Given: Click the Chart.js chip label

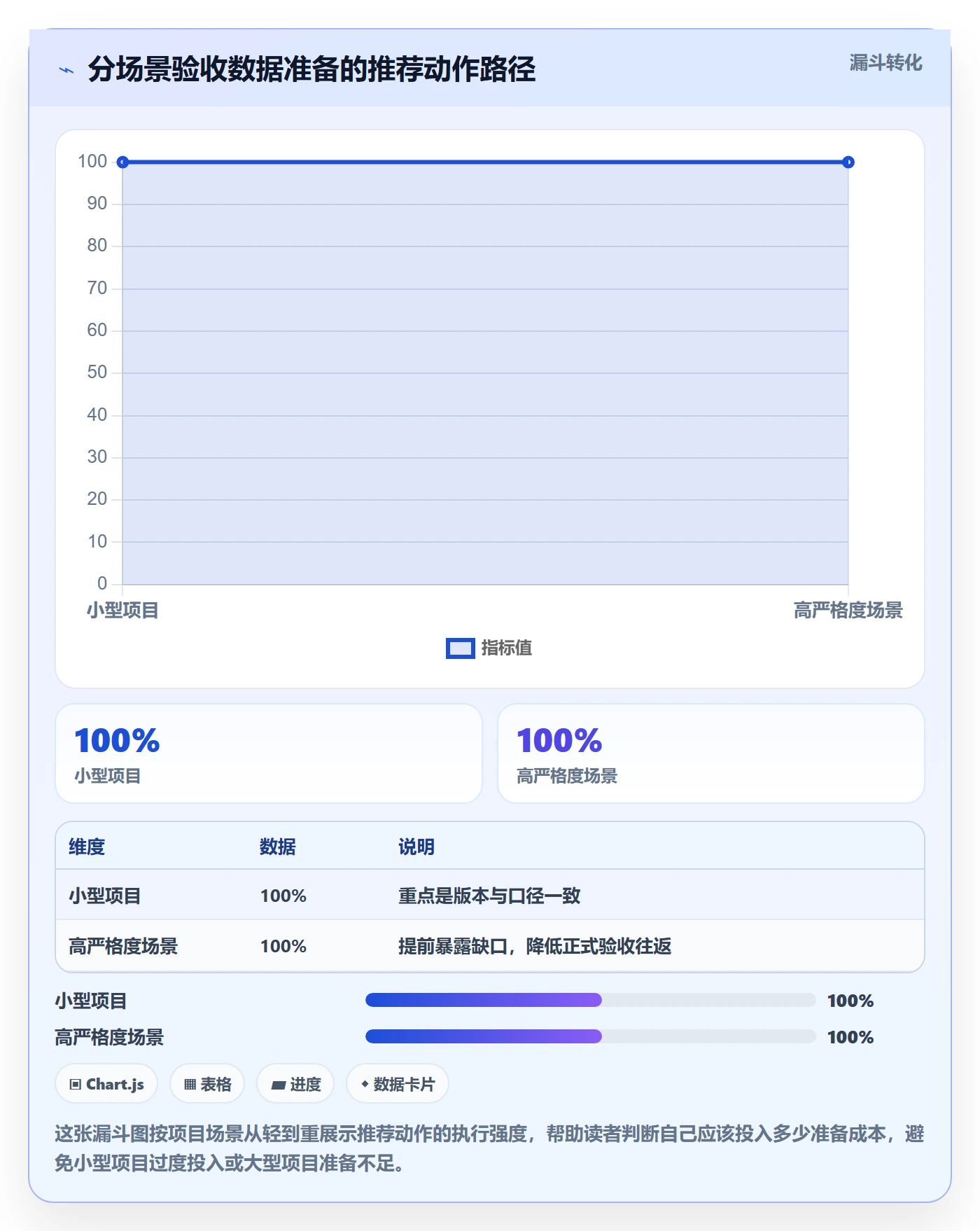Looking at the screenshot, I should pos(115,1085).
